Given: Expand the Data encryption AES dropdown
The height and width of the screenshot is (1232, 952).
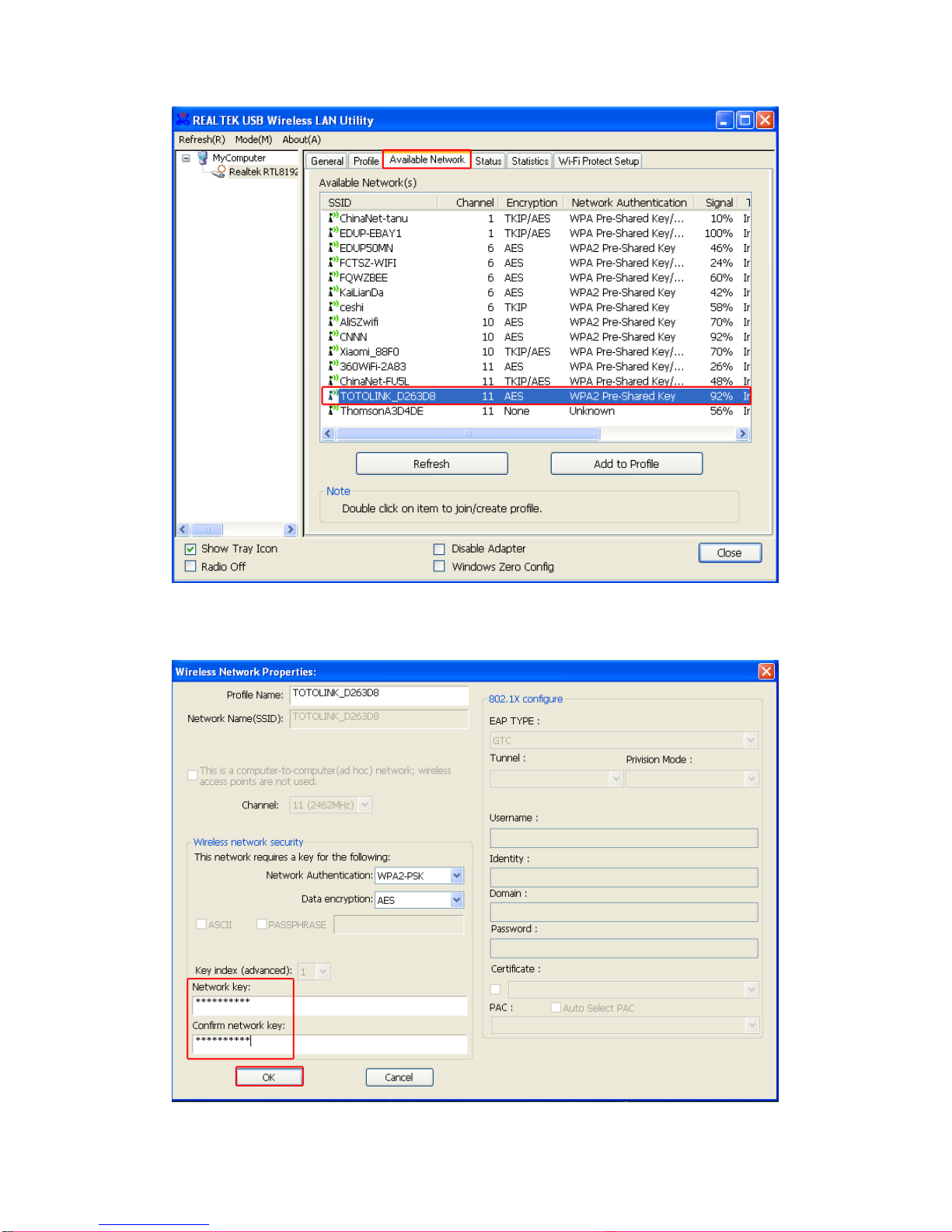Looking at the screenshot, I should (x=457, y=900).
